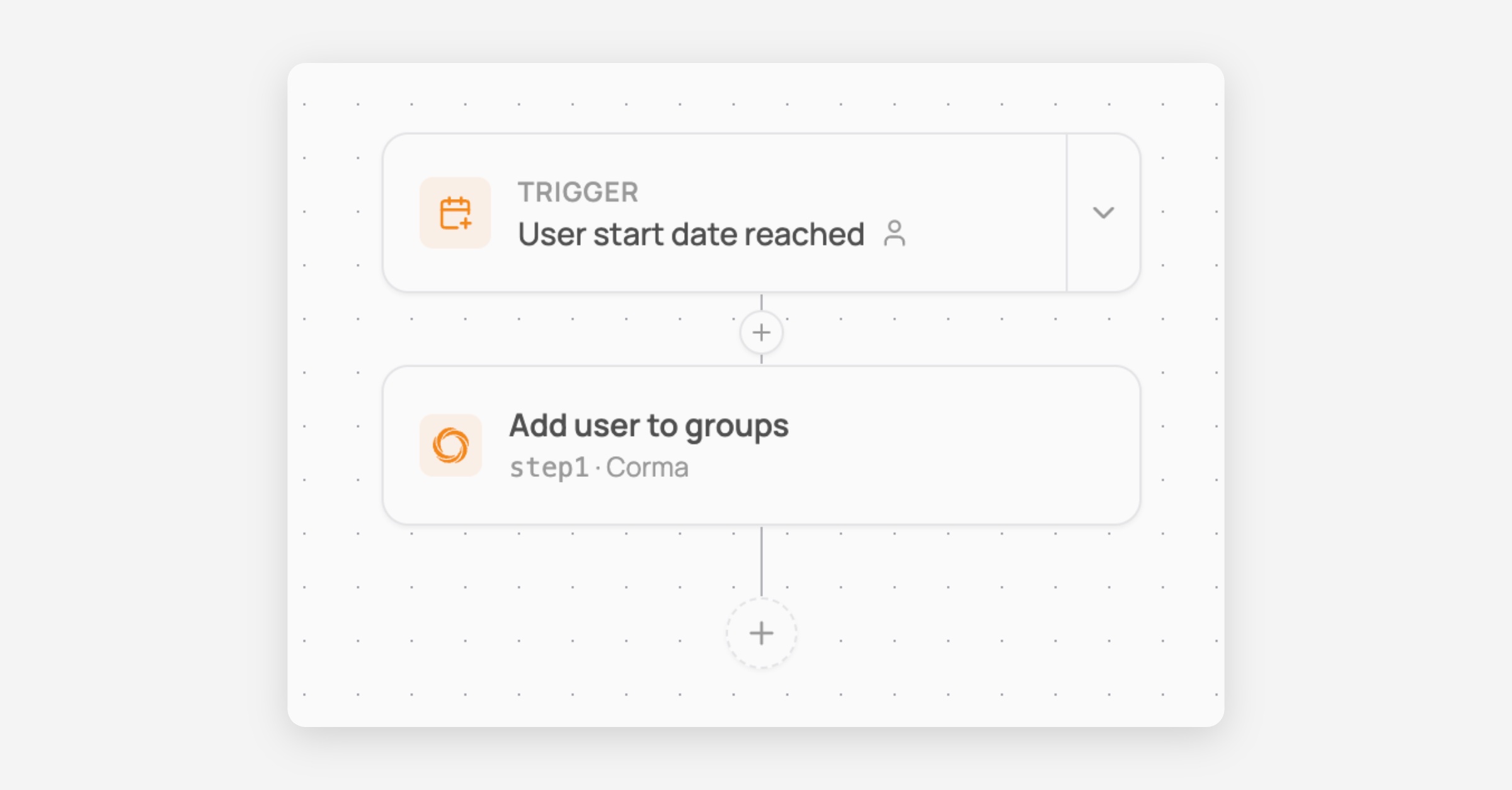Click the step1 identifier text
Screen dimensions: 1512x790
coord(549,468)
